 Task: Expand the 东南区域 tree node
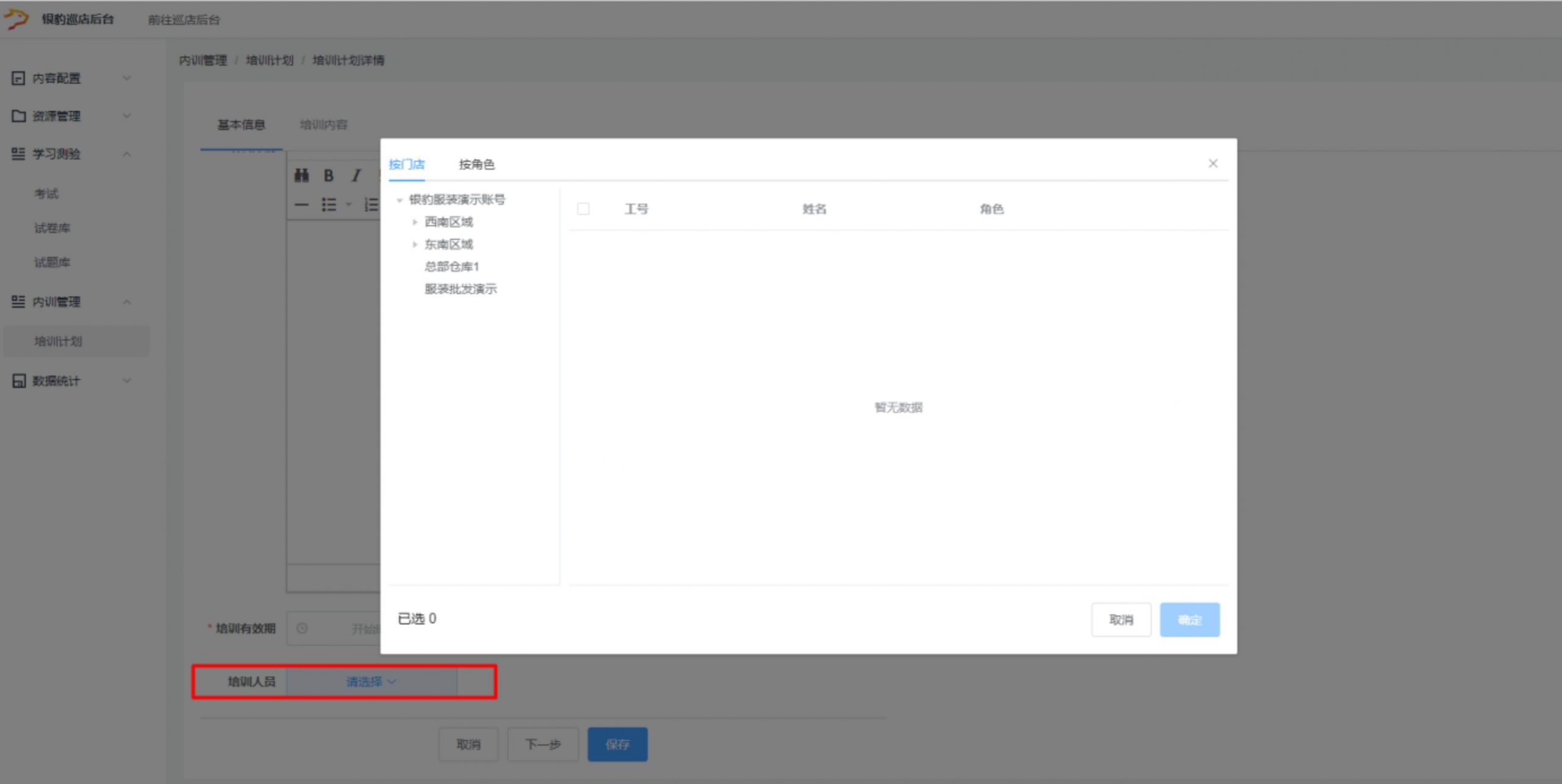pyautogui.click(x=415, y=245)
